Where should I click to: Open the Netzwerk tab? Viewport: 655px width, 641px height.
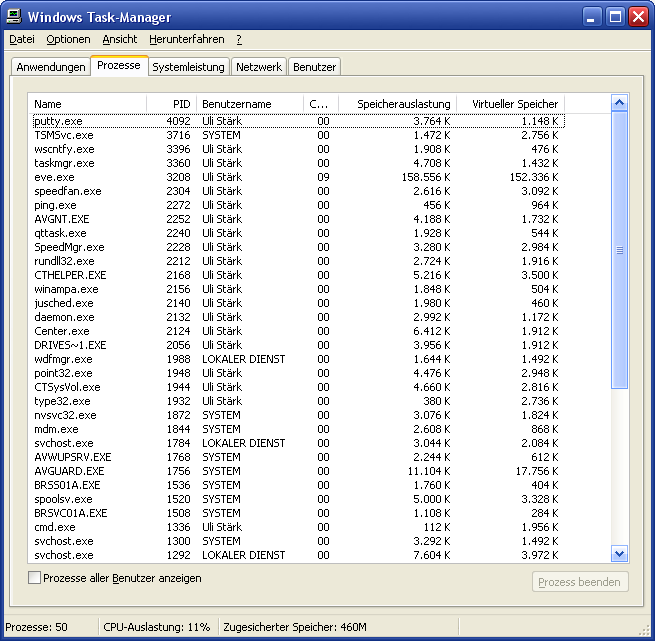(259, 67)
